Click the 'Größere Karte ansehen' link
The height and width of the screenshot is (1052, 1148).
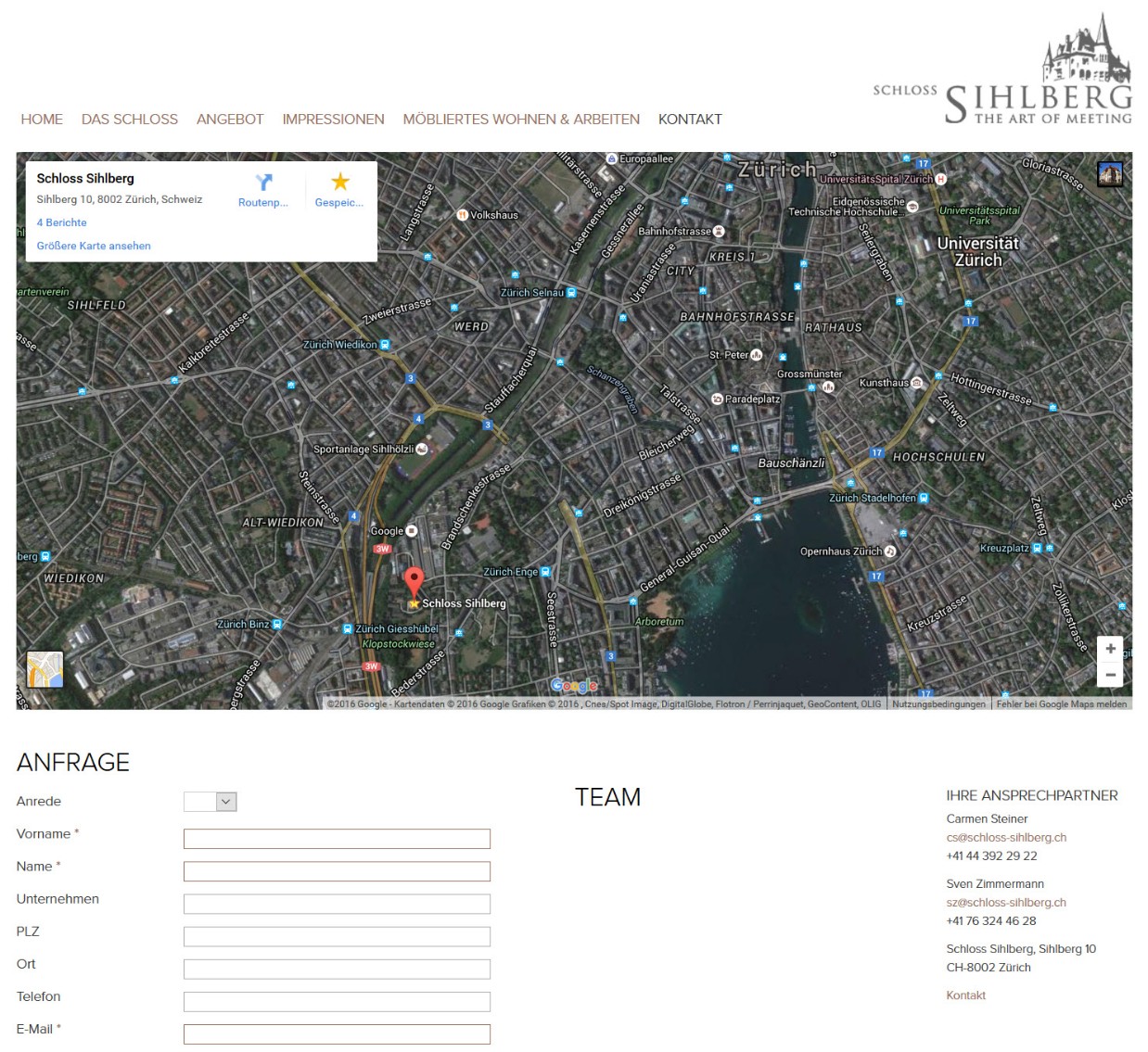(94, 246)
